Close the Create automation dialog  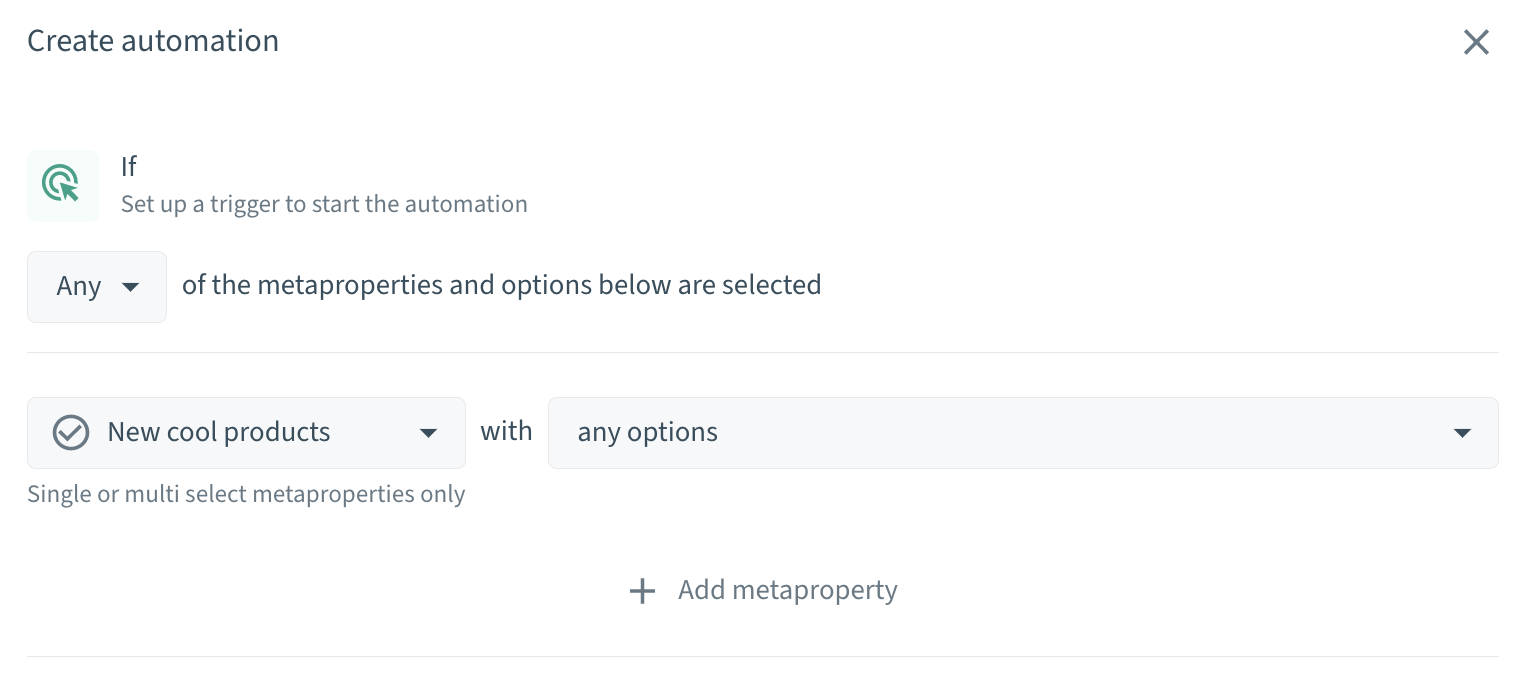coord(1476,42)
